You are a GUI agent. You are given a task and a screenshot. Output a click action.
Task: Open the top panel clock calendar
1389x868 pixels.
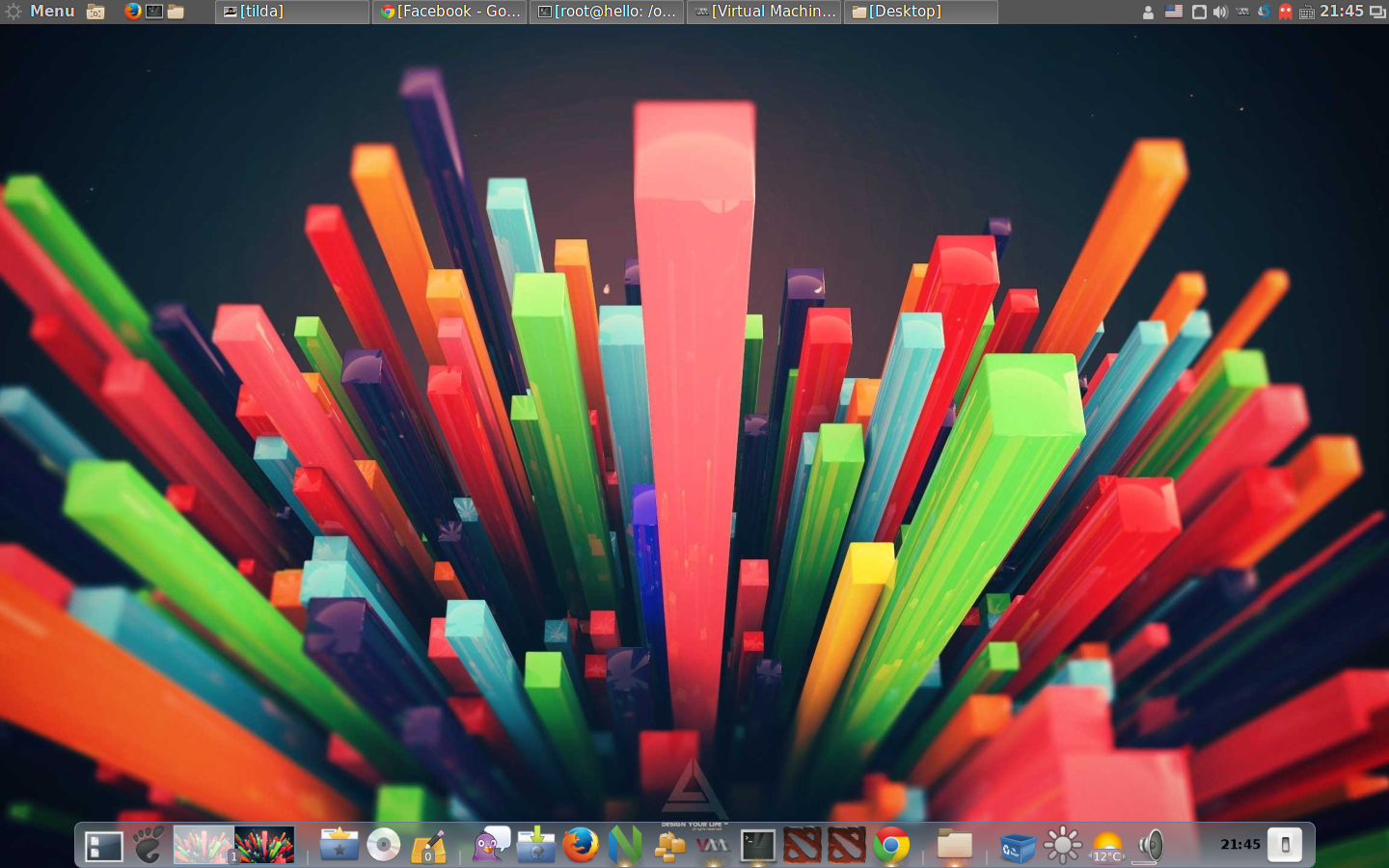click(x=1342, y=12)
